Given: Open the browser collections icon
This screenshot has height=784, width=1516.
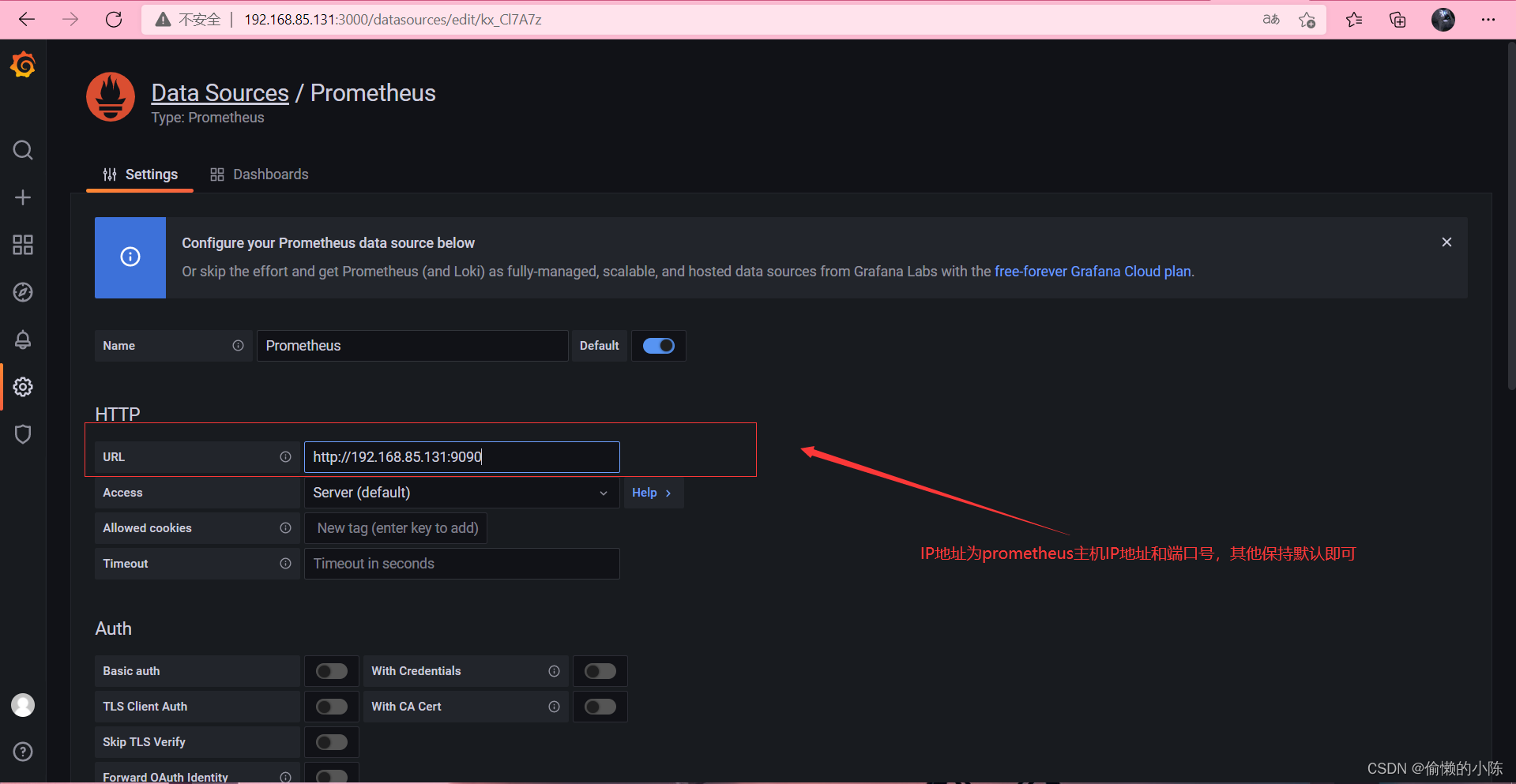Looking at the screenshot, I should click(1398, 20).
